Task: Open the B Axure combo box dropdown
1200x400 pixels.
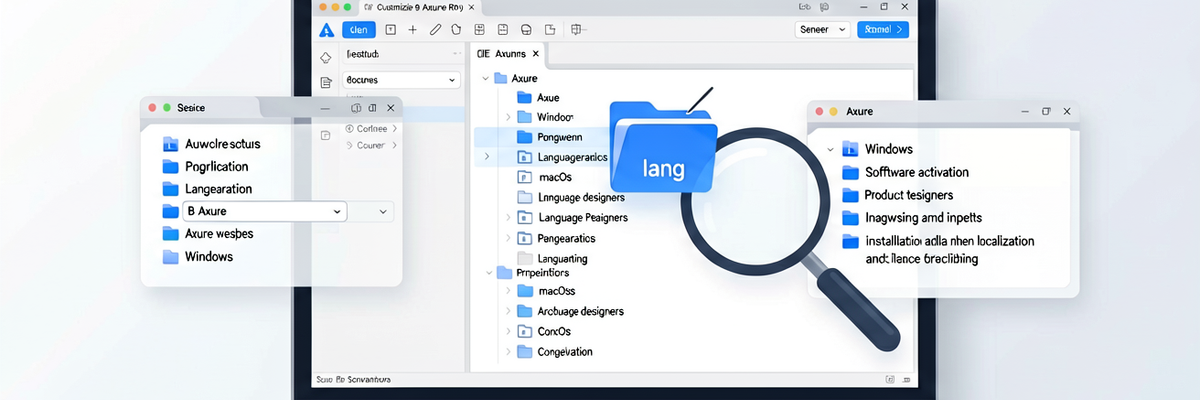Action: 265,211
